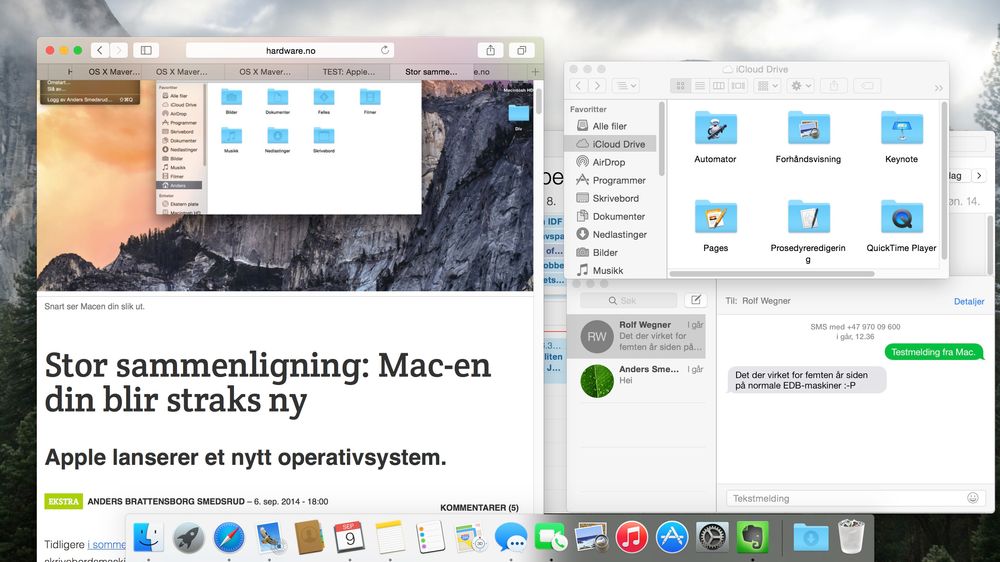Open iTunes from the Dock
Viewport: 1000px width, 562px height.
pos(631,537)
